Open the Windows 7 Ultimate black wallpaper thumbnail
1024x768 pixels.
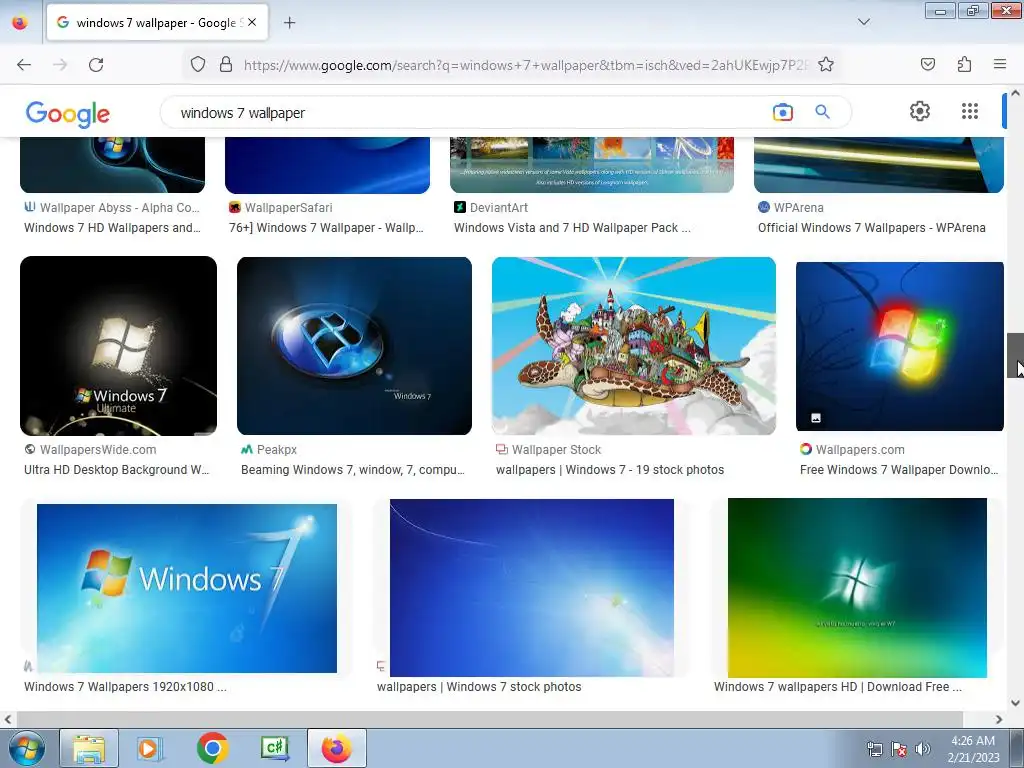pos(118,345)
